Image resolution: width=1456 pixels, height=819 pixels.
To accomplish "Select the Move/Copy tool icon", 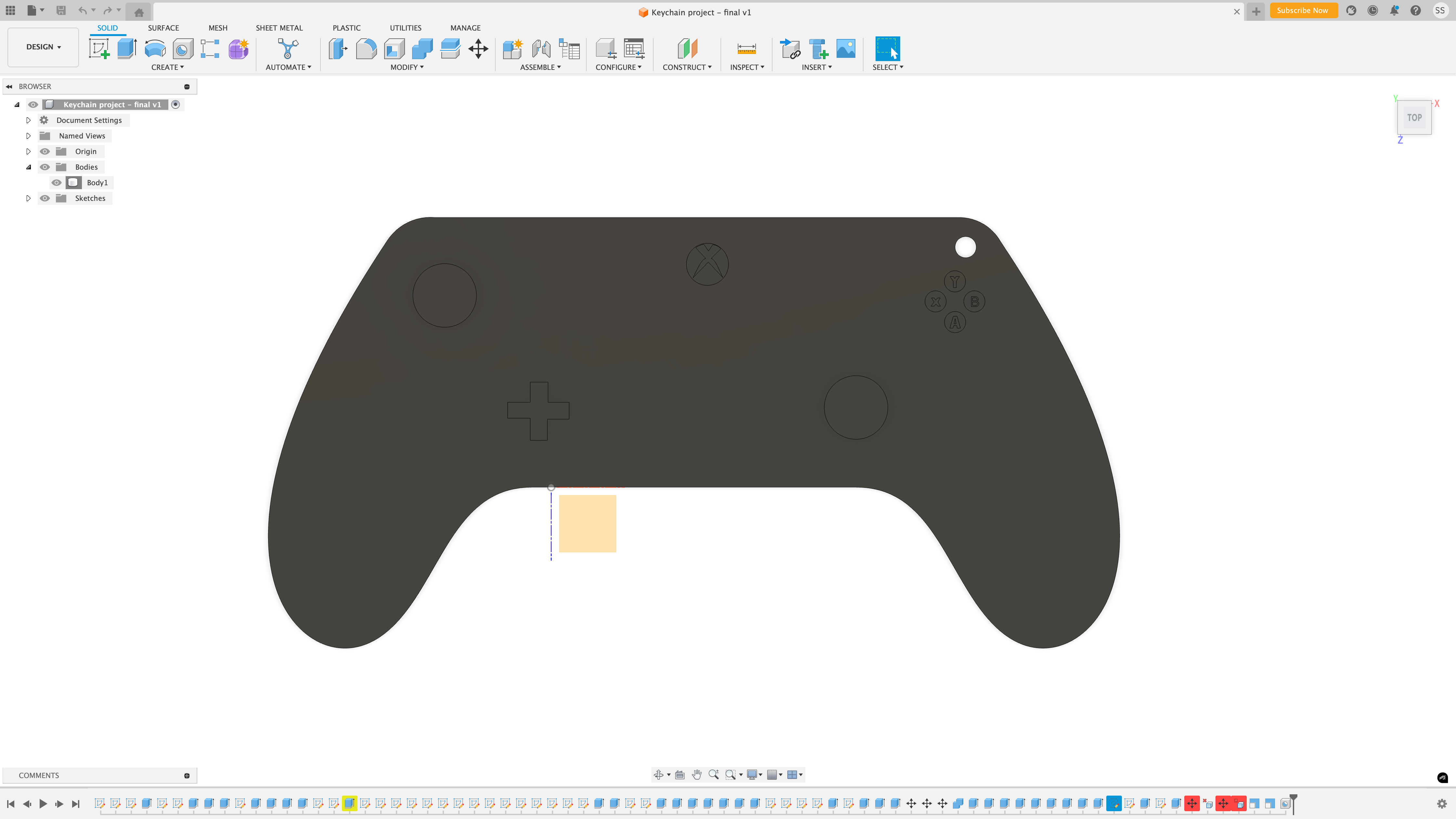I will (478, 49).
